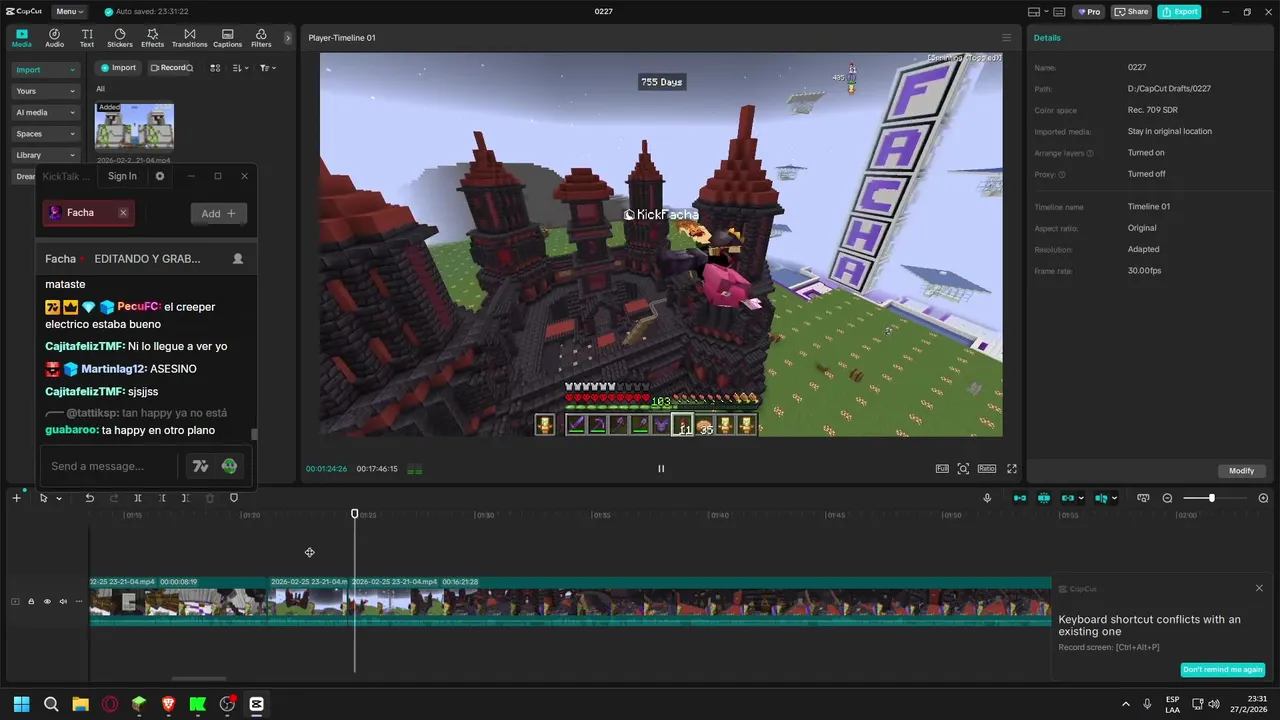Undo the last edit
1280x720 pixels.
[89, 498]
